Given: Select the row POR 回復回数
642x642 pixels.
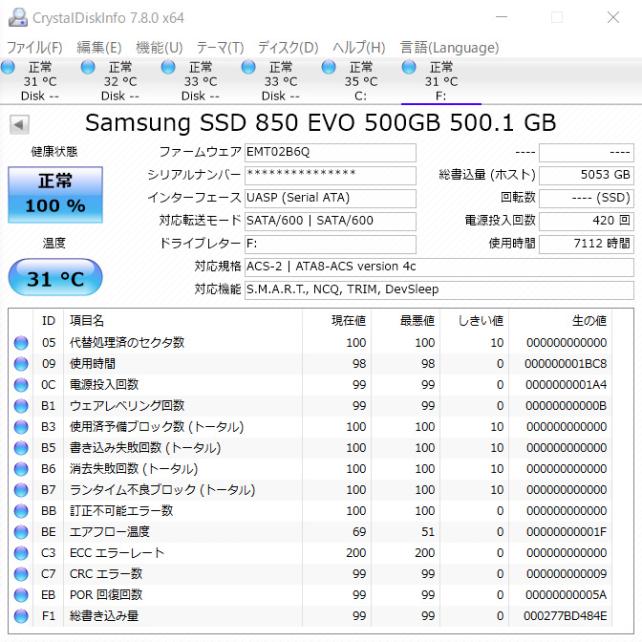Looking at the screenshot, I should pyautogui.click(x=310, y=595).
